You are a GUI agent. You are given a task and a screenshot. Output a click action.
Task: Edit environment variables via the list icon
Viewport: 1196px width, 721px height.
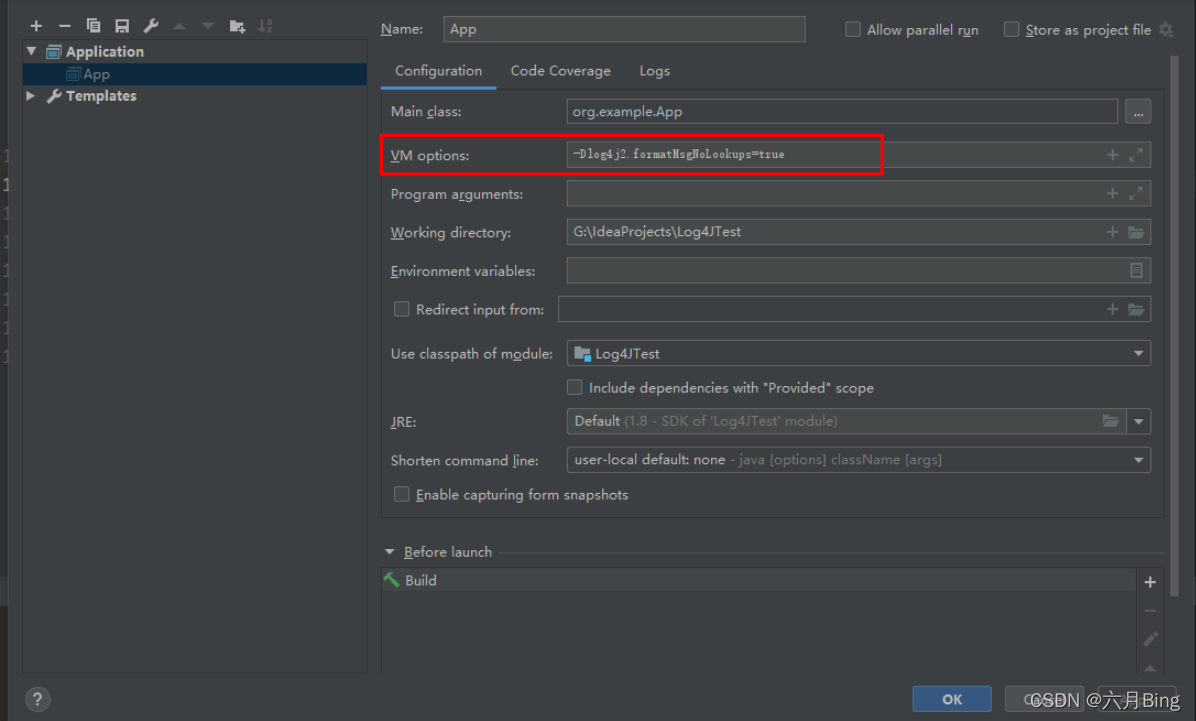coord(1136,270)
